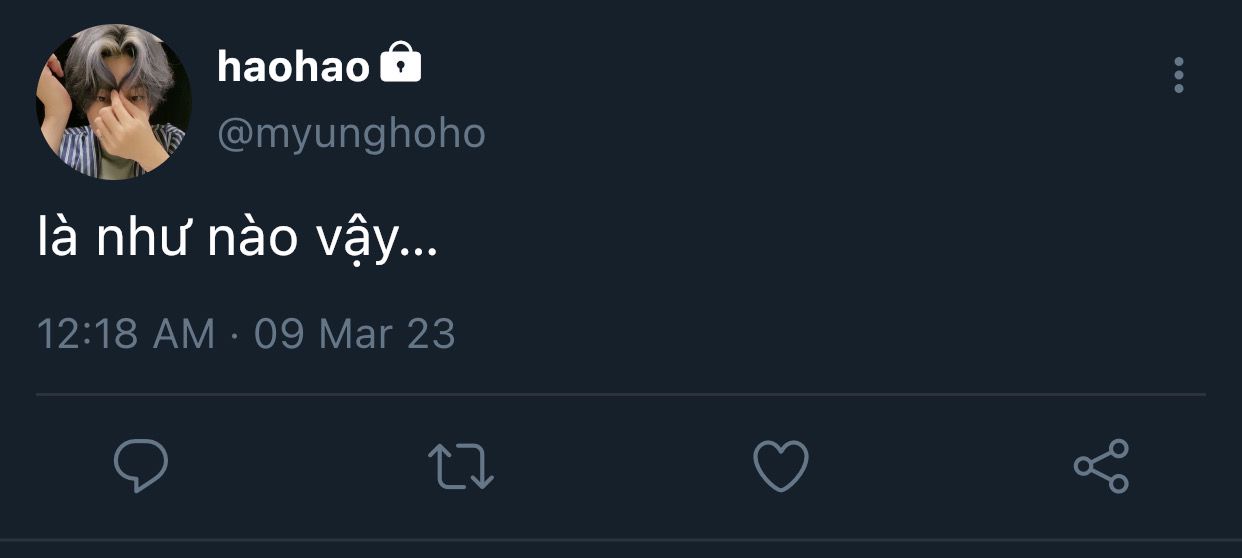Open the three-dot more options menu

point(1179,75)
